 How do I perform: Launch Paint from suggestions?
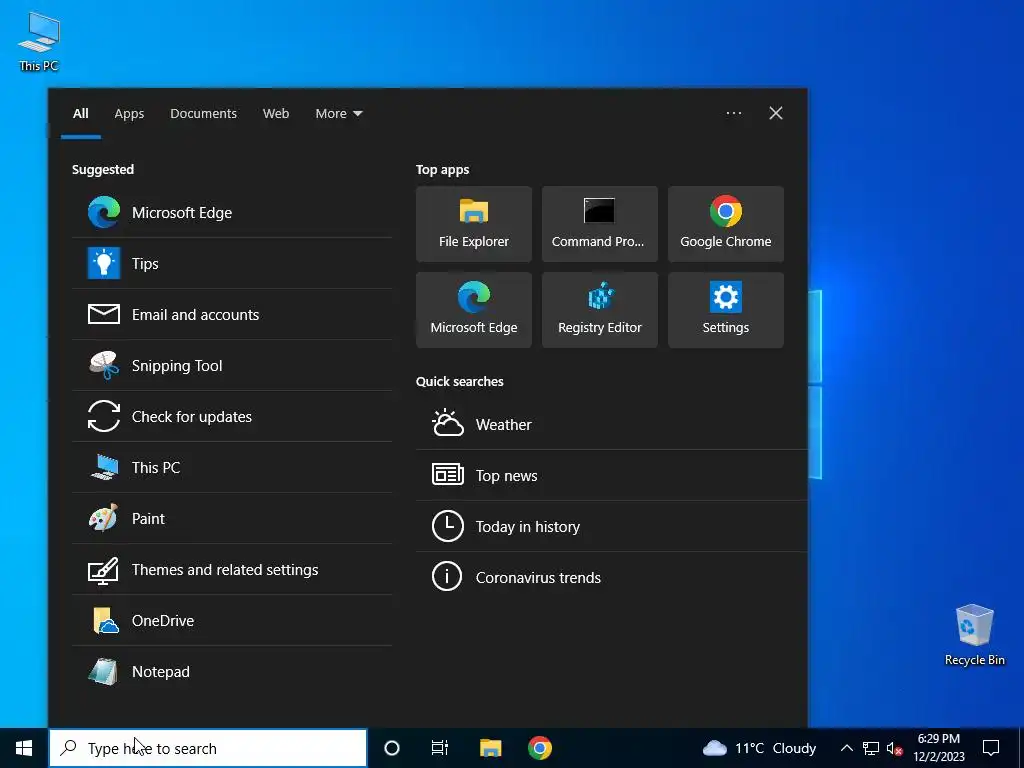[x=232, y=518]
